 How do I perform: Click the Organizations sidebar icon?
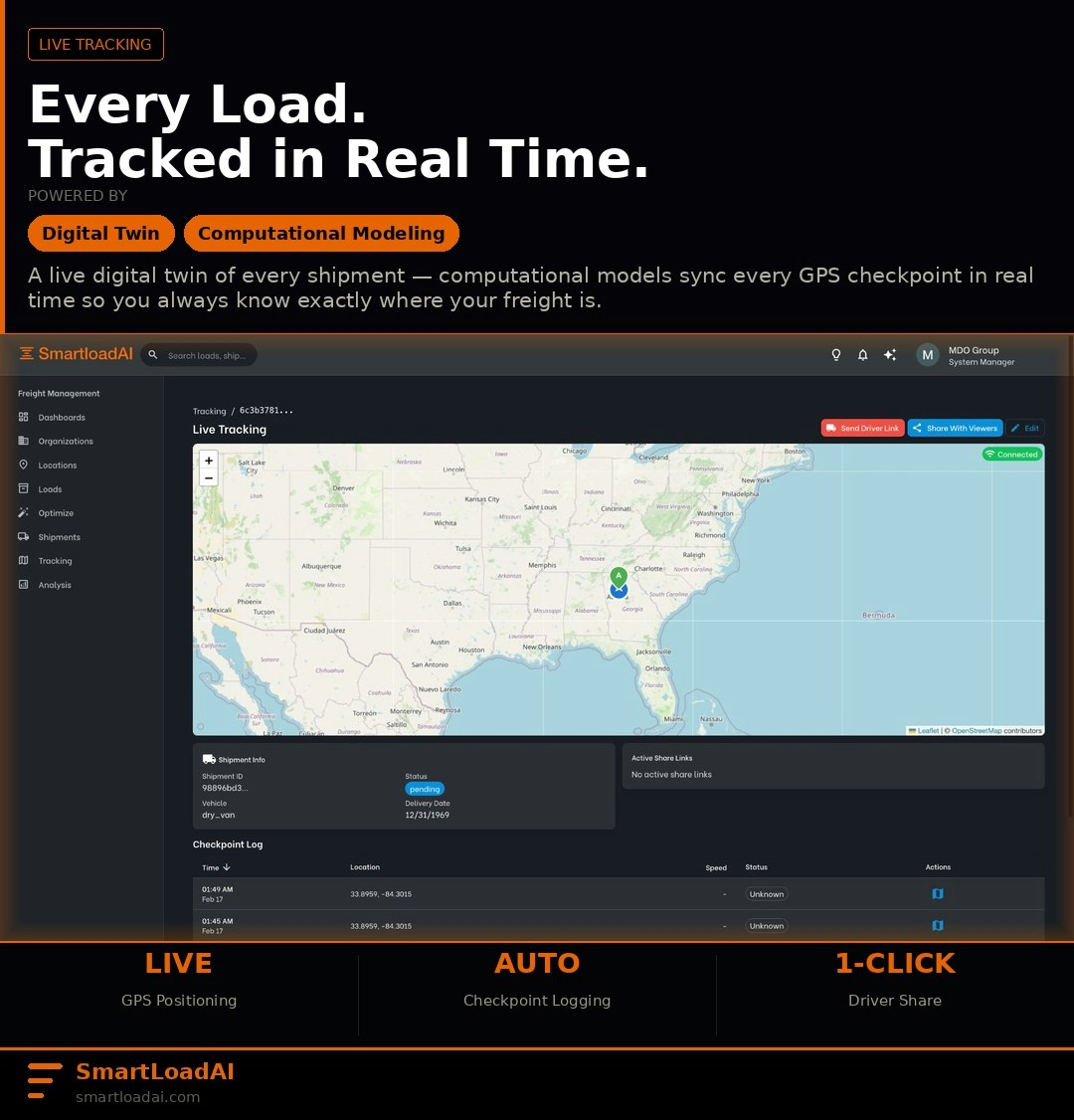24,441
